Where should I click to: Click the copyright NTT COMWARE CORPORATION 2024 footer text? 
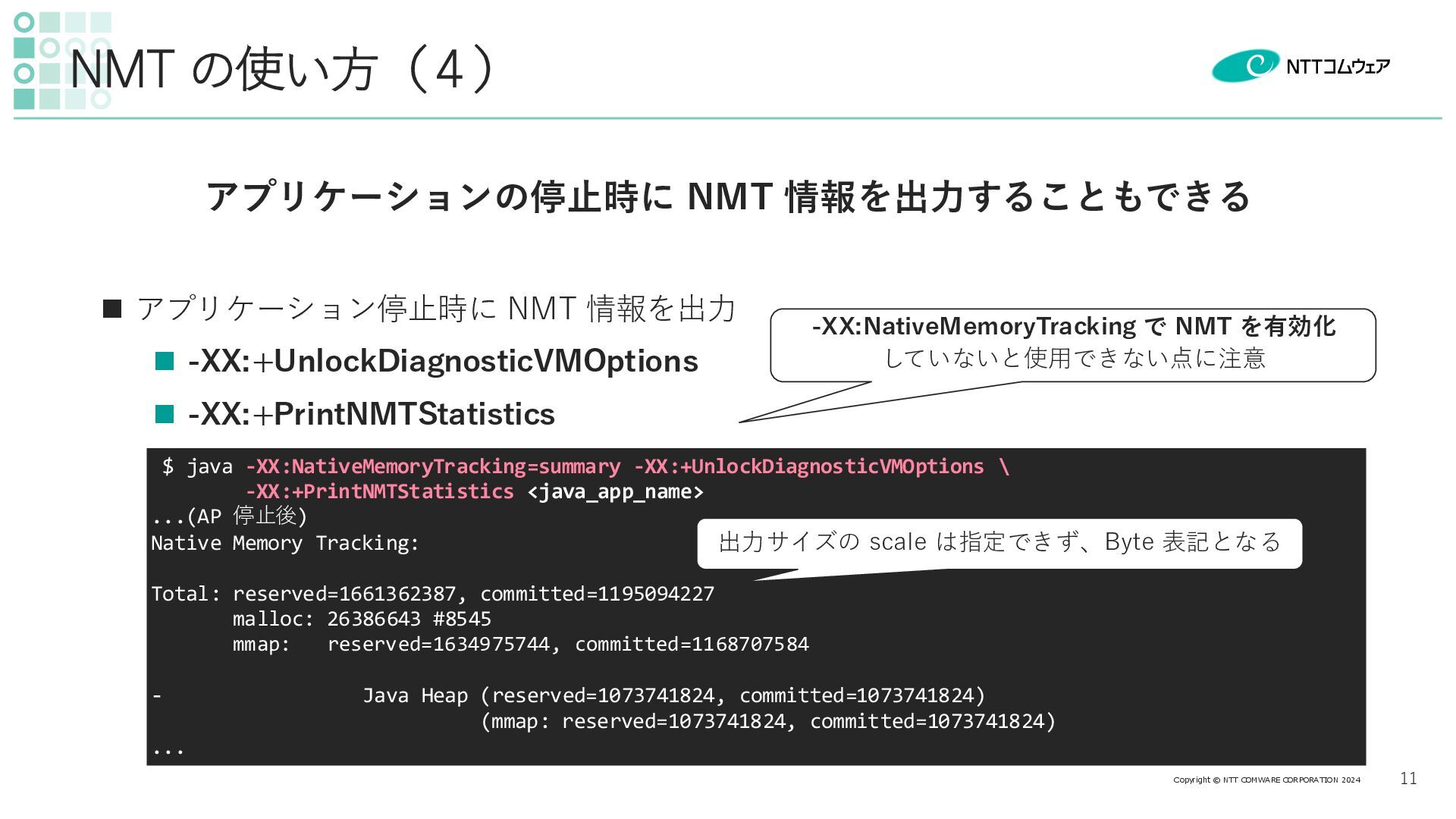click(1266, 780)
